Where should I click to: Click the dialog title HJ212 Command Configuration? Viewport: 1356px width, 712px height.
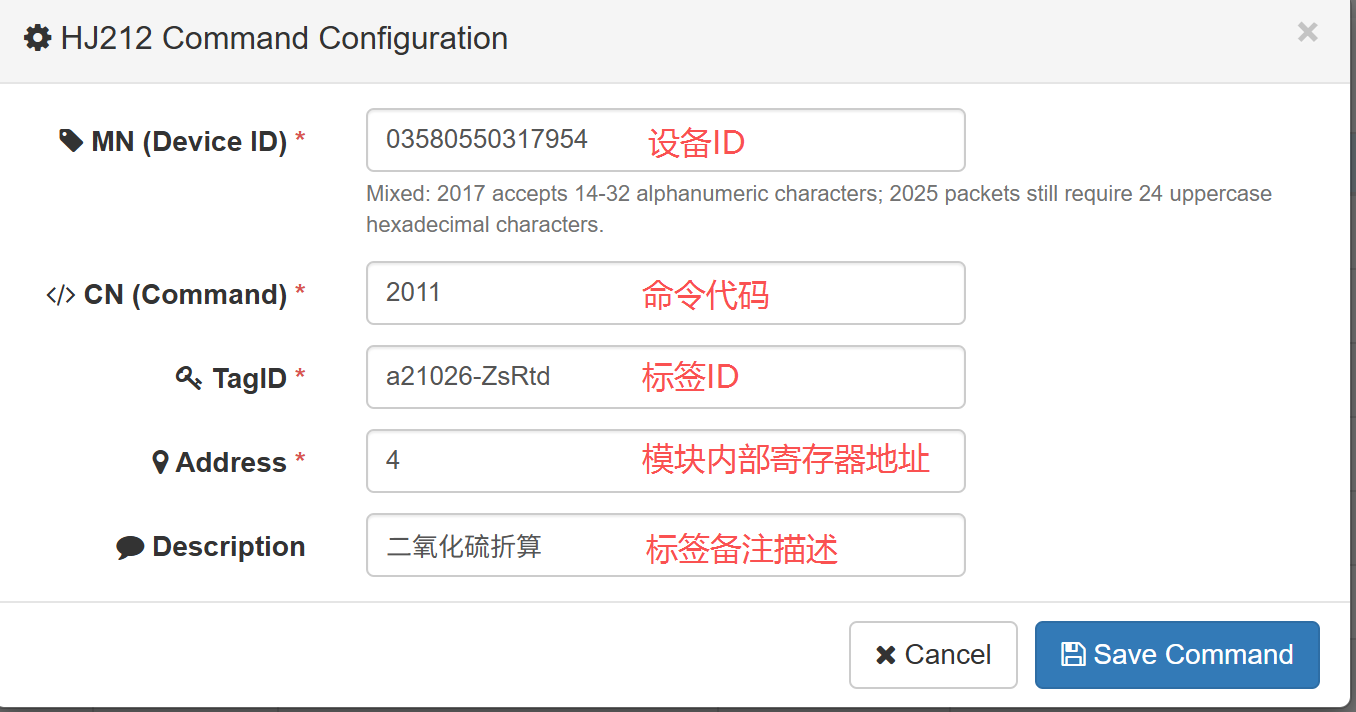click(x=284, y=39)
